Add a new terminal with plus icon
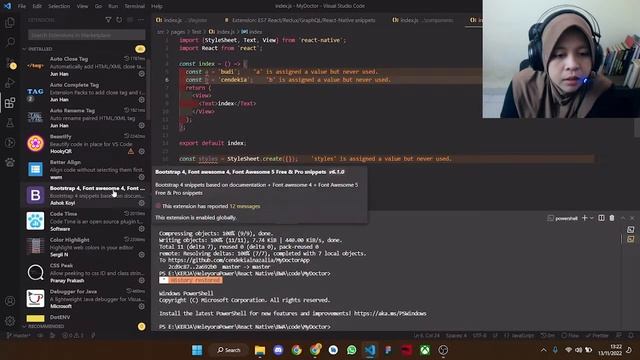This screenshot has height=360, width=640. pyautogui.click(x=584, y=218)
